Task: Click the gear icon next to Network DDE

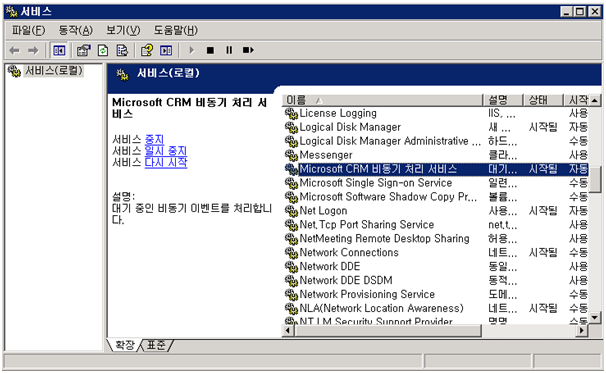Action: (x=291, y=266)
